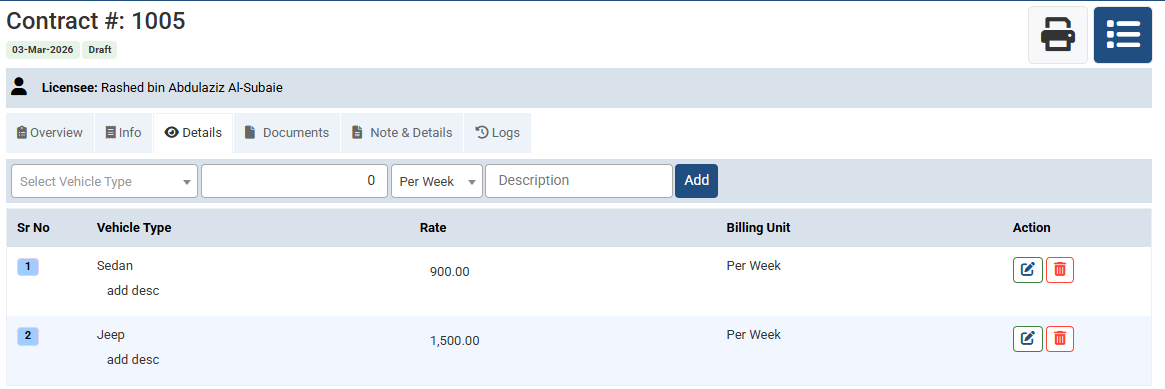Screen dimensions: 1165x389
Task: Switch to the Info tab
Action: 123,133
